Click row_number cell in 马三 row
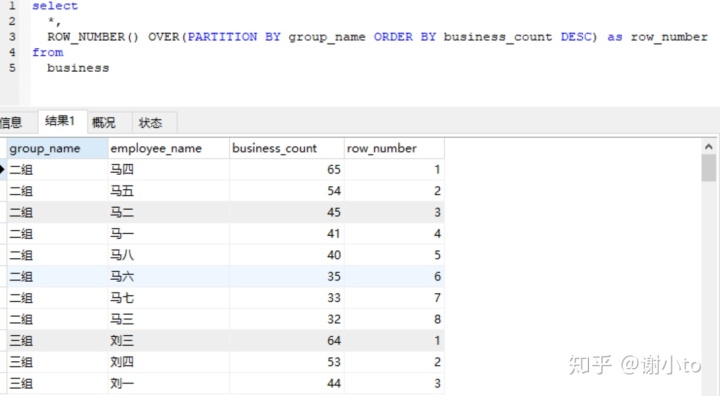This screenshot has height=396, width=720. 394,319
